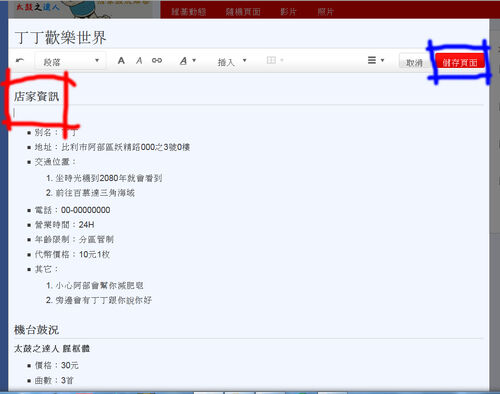Open the 隨機頁面 nav item
The width and height of the screenshot is (500, 394).
coord(243,12)
